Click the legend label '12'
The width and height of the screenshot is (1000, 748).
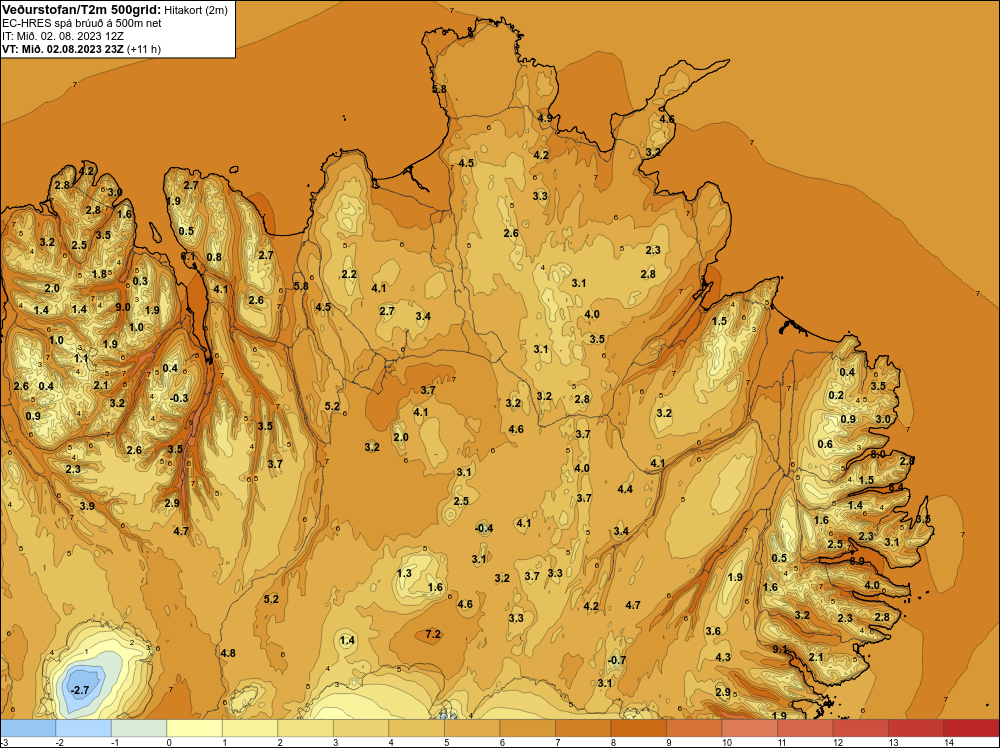click(x=837, y=742)
